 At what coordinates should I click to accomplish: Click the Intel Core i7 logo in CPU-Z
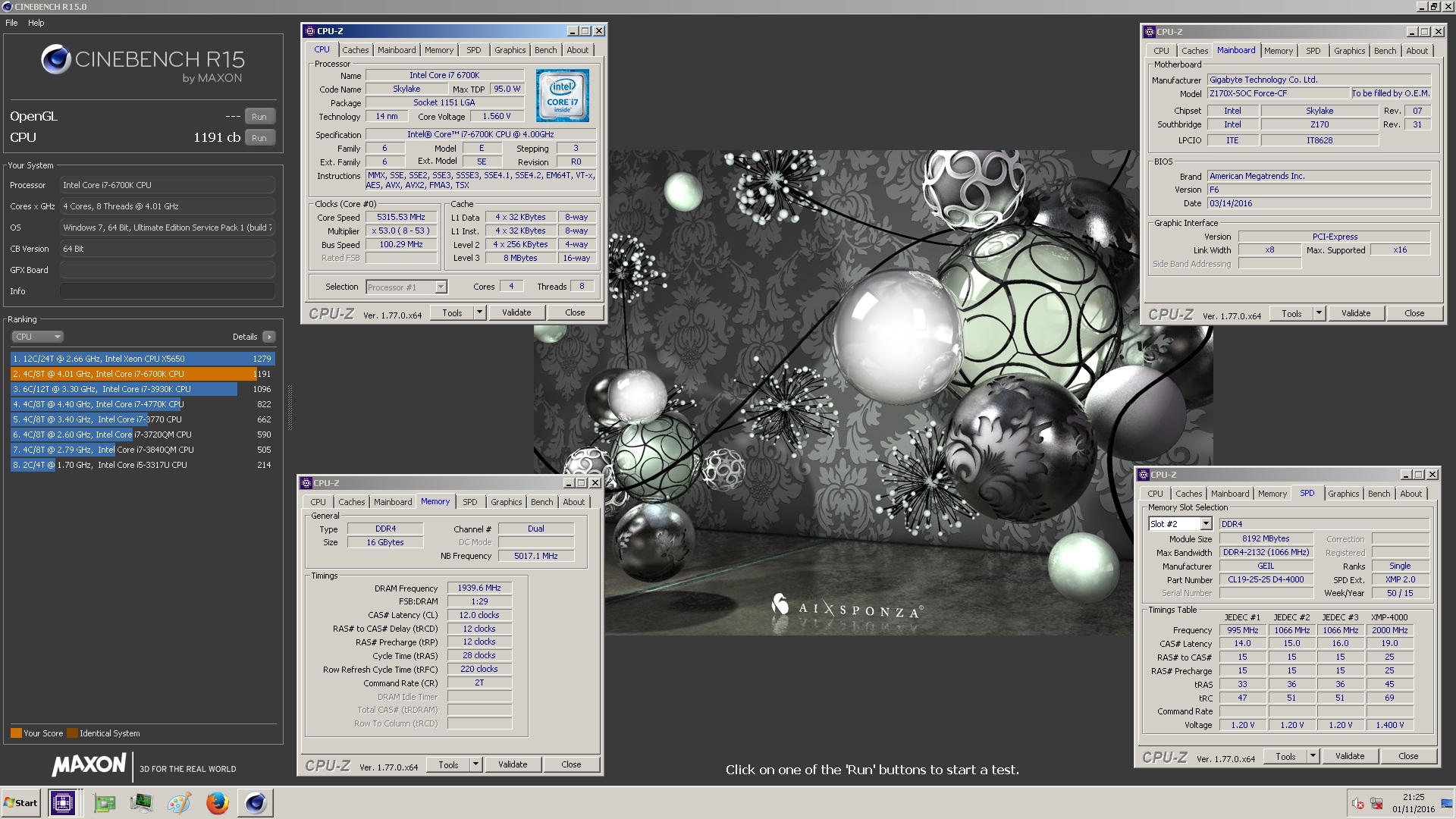point(562,96)
